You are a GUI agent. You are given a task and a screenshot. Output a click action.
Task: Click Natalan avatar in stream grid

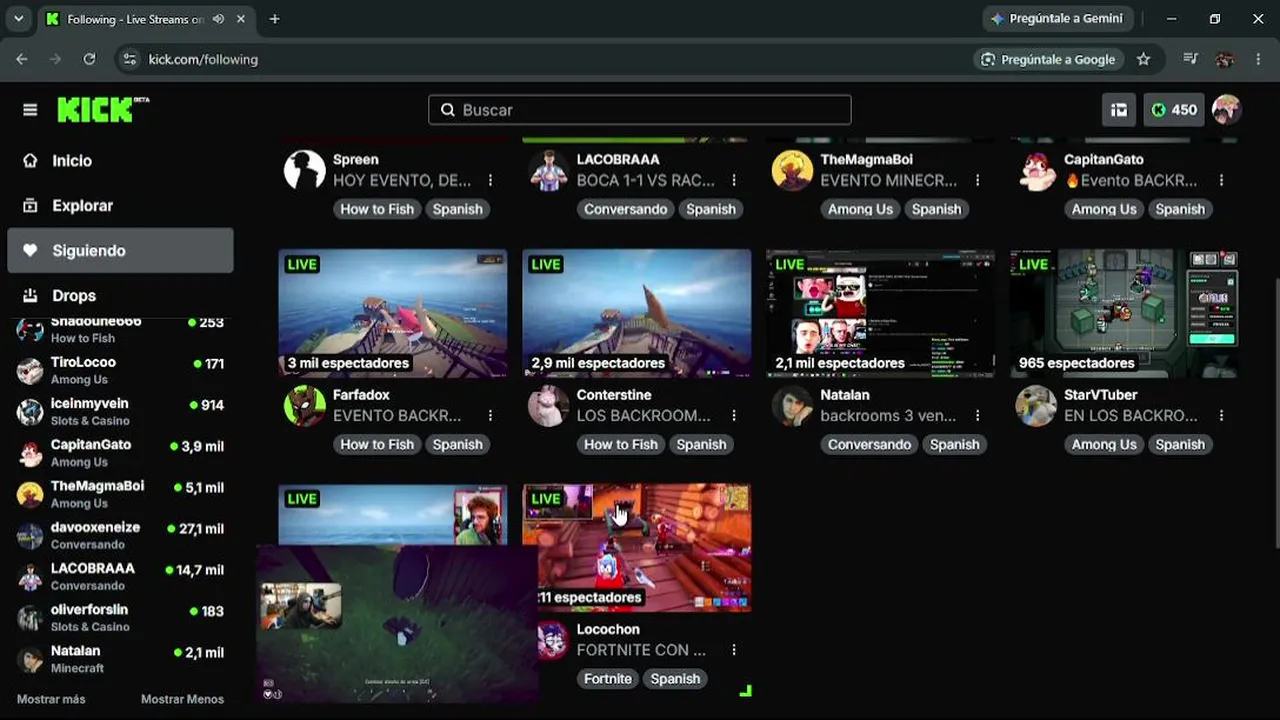point(792,406)
